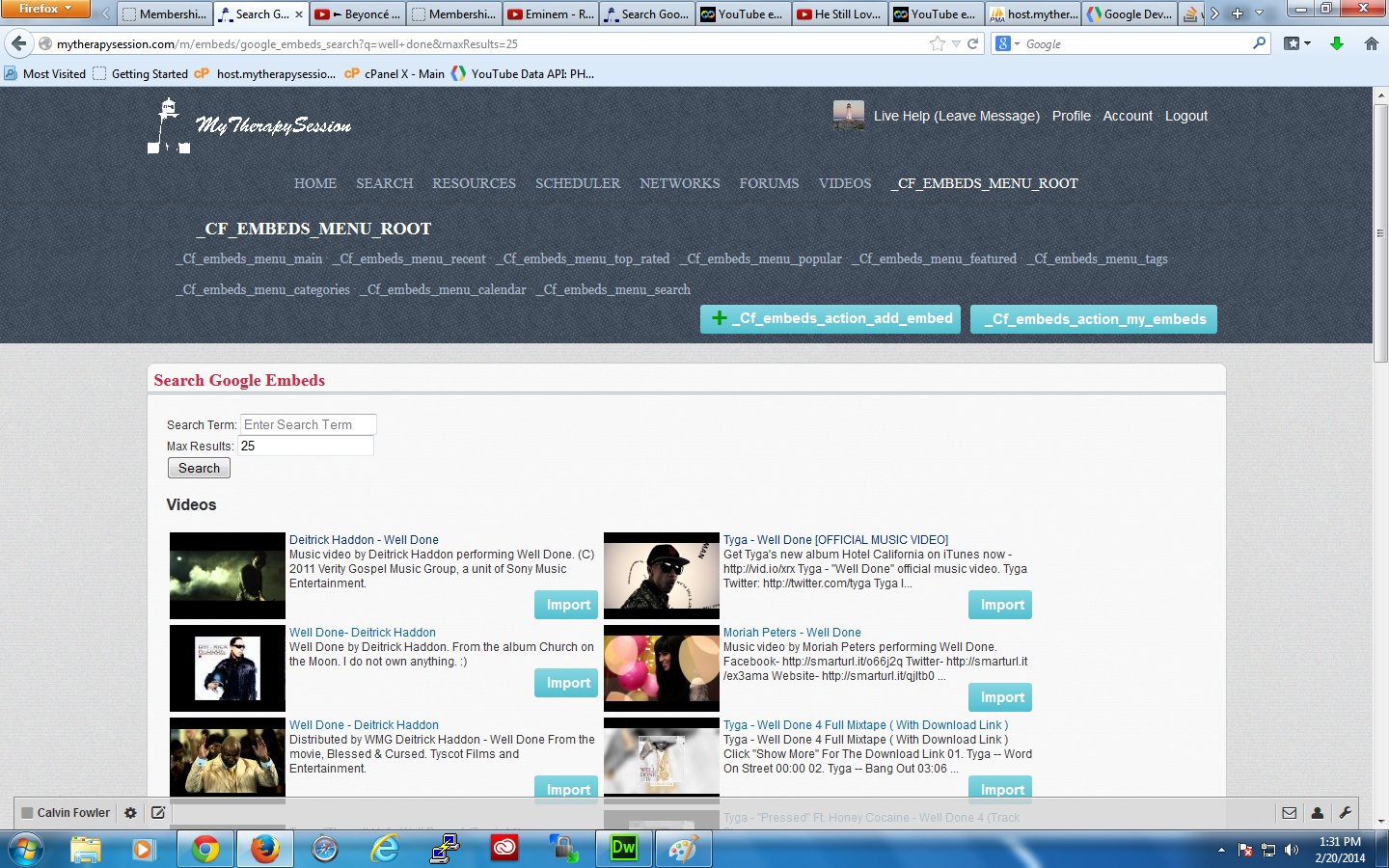1389x868 pixels.
Task: Click the wrench icon in bottom bar
Action: (x=1345, y=813)
